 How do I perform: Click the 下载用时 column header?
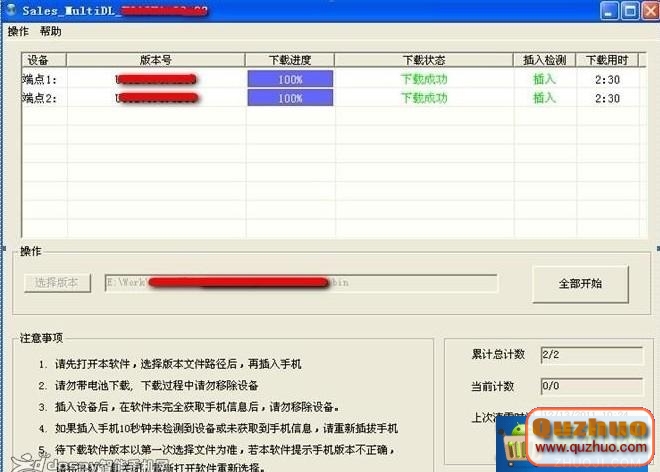pyautogui.click(x=607, y=60)
